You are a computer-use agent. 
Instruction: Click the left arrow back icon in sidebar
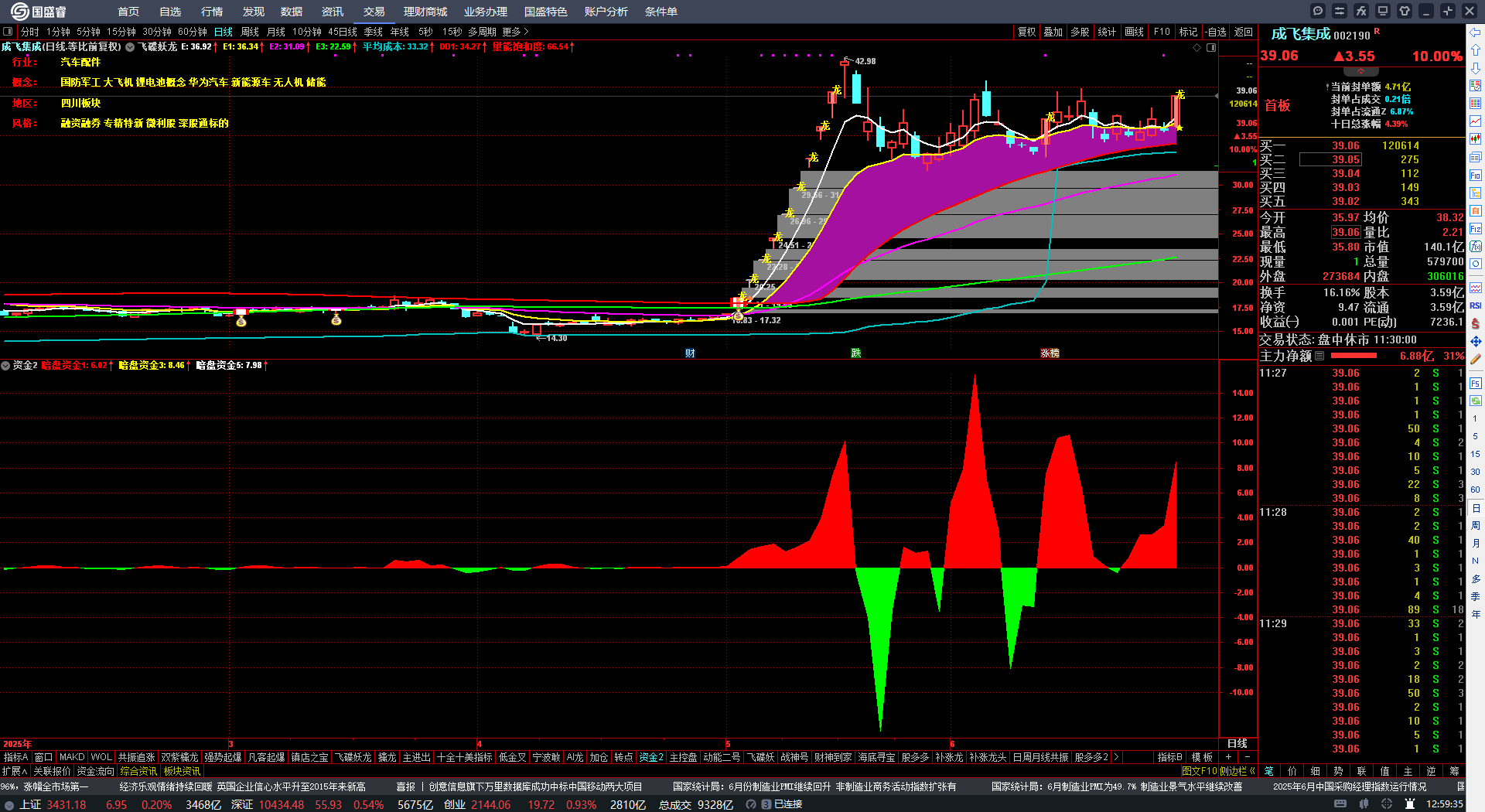(1476, 32)
